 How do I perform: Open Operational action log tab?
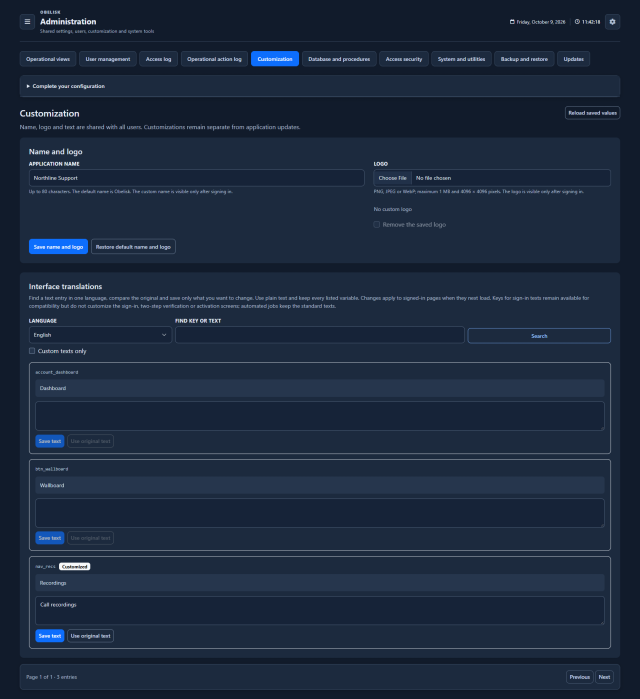pyautogui.click(x=214, y=59)
